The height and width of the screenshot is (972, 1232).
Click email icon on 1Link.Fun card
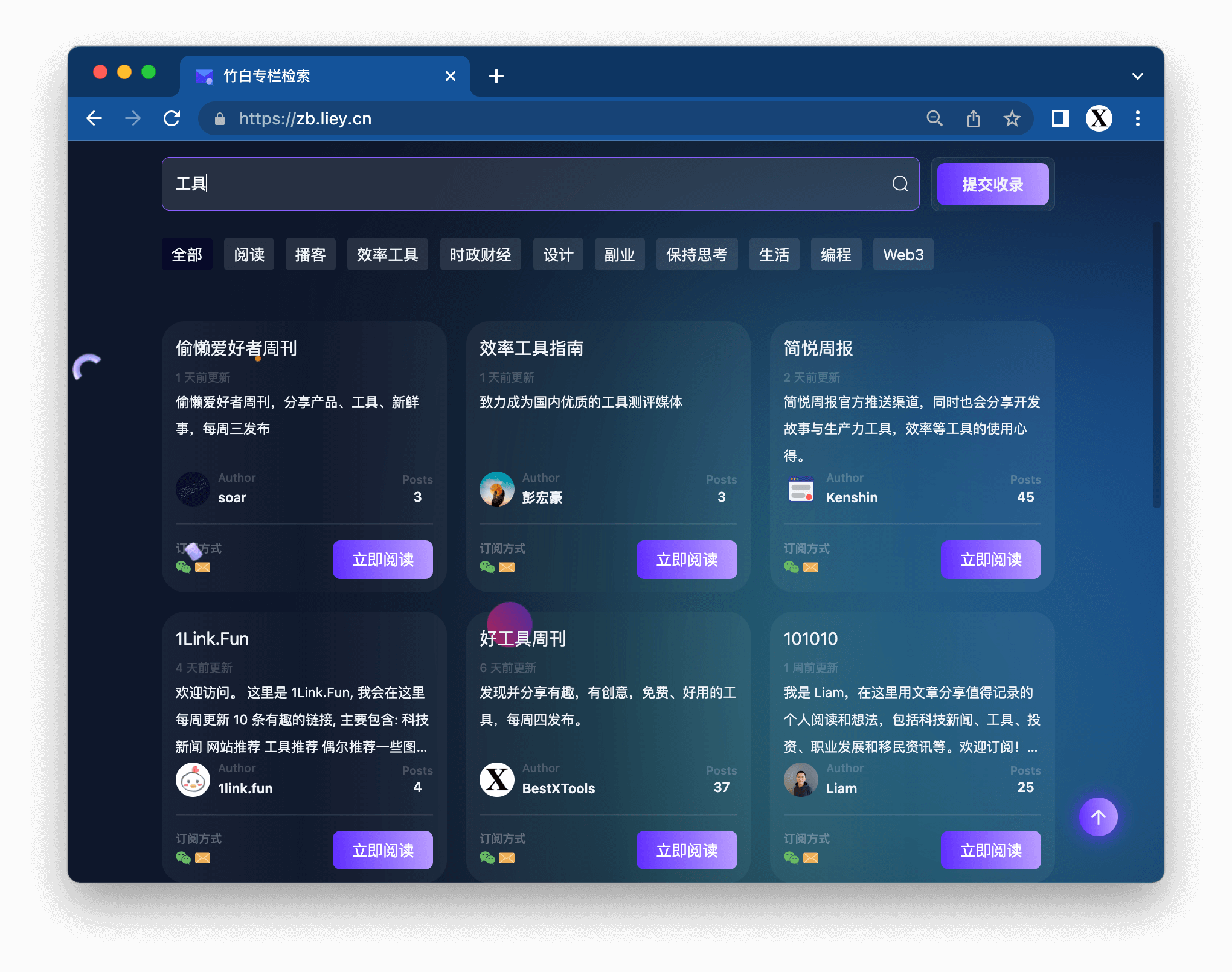(x=203, y=858)
